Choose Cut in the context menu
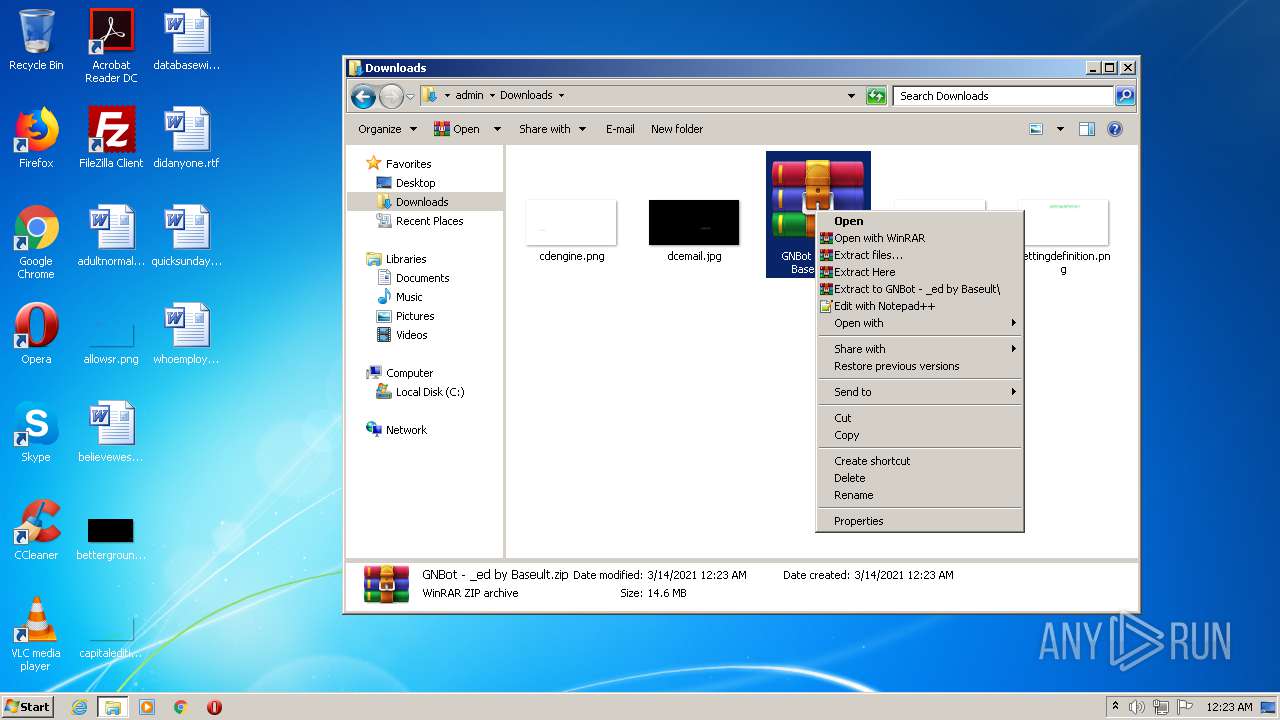Image resolution: width=1280 pixels, height=720 pixels. coord(920,418)
